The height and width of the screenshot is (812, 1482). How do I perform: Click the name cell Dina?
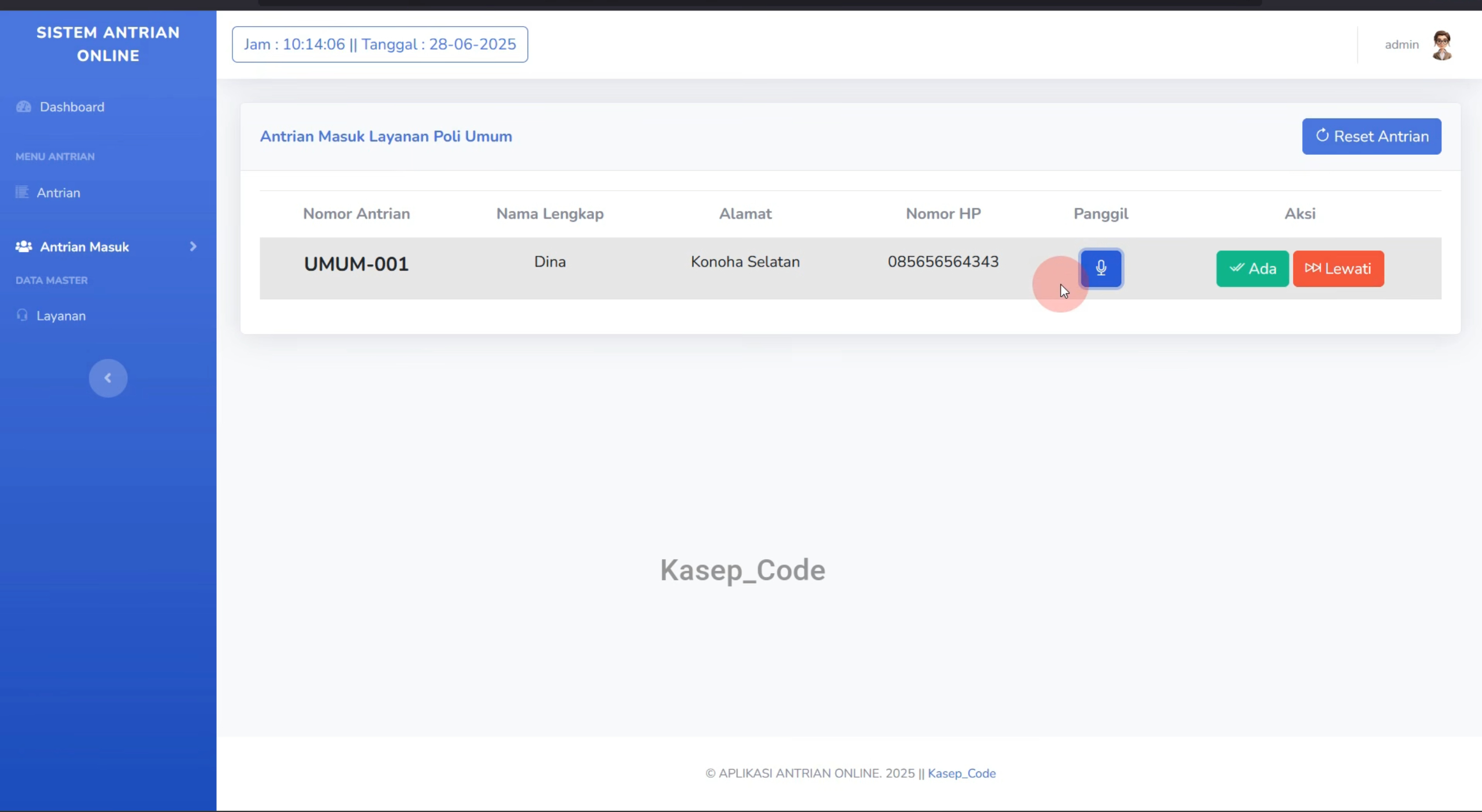(549, 261)
